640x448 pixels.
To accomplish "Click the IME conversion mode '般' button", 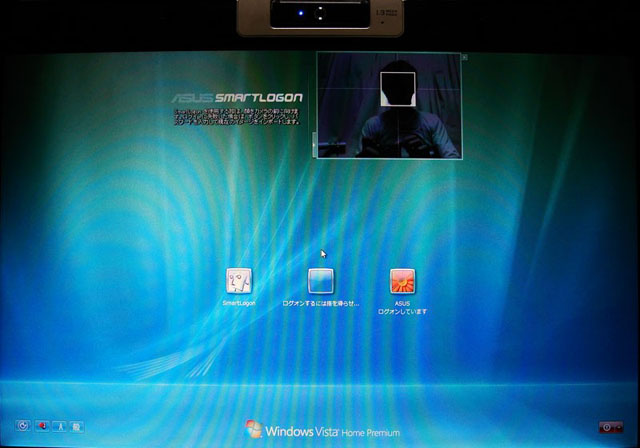I will (76, 427).
